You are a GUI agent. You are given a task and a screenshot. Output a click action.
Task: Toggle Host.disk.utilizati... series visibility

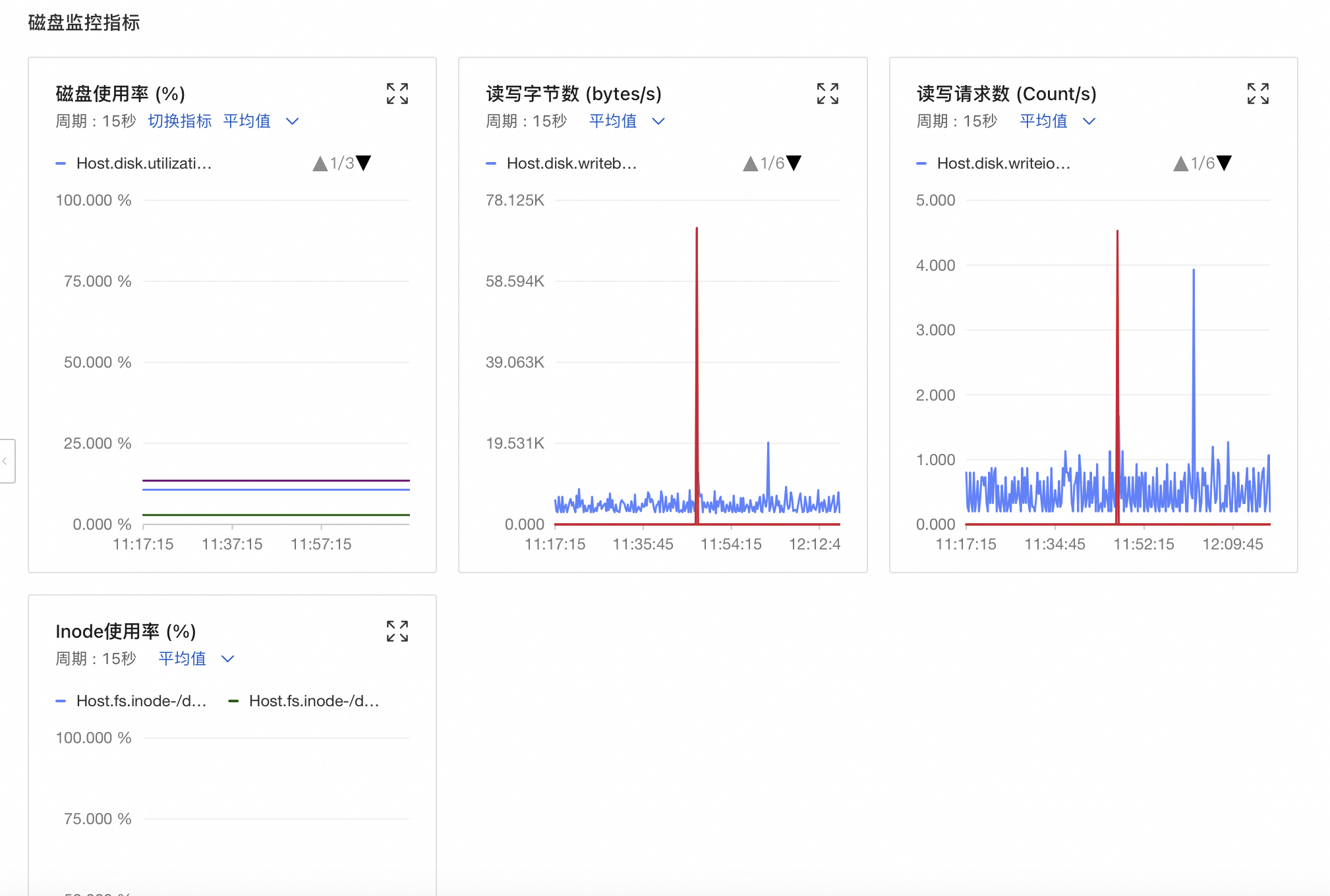coord(144,163)
